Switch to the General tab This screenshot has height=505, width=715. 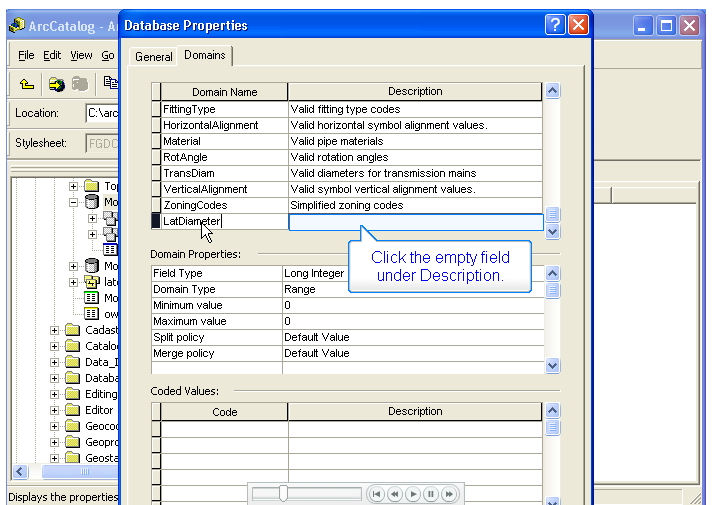pos(154,57)
